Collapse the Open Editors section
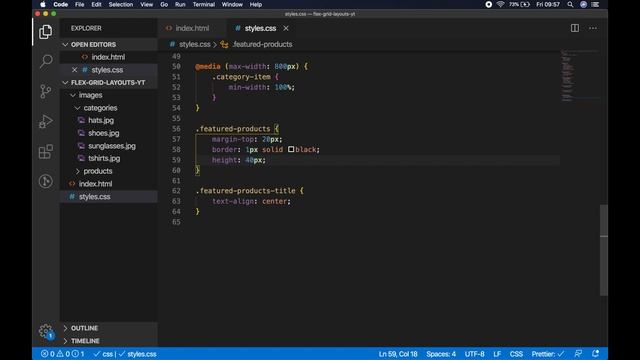This screenshot has height=360, width=640. pos(65,44)
